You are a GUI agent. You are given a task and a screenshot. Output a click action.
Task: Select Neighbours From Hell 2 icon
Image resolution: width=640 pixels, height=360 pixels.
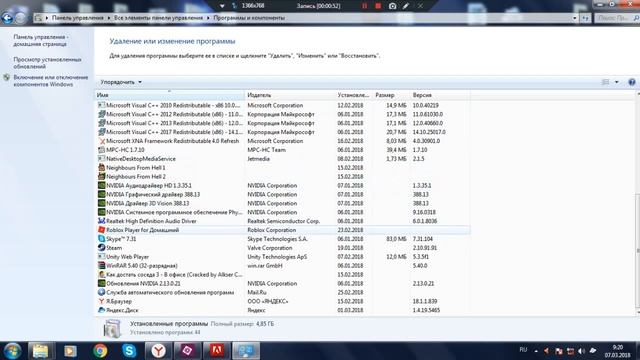click(101, 176)
